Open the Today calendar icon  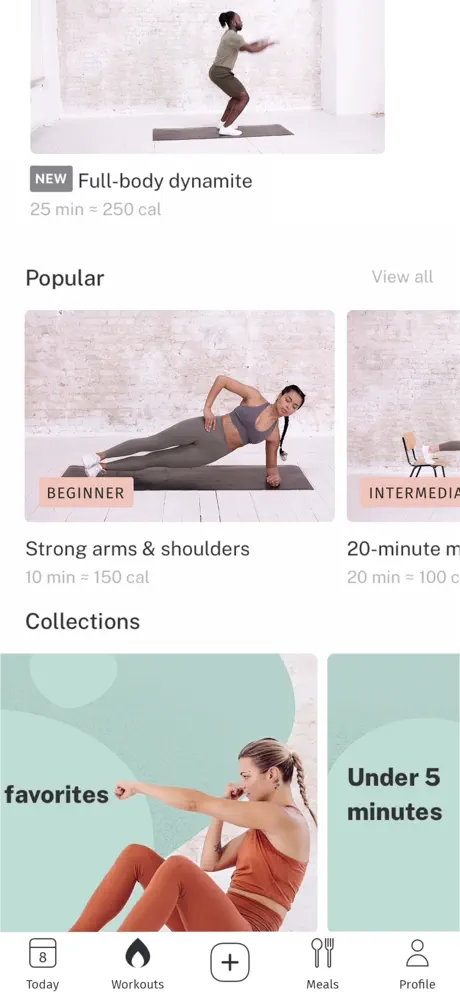[x=43, y=954]
